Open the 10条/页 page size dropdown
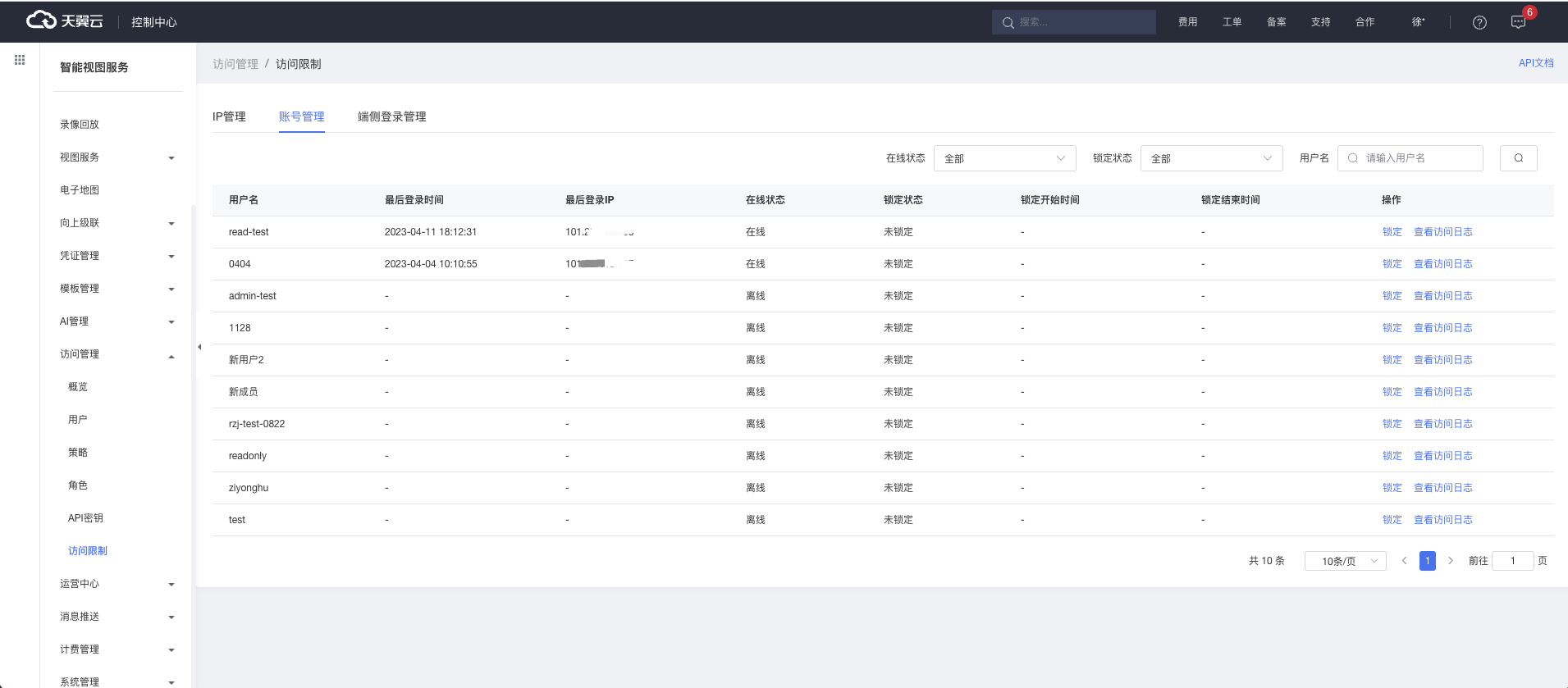This screenshot has height=688, width=1568. 1345,561
